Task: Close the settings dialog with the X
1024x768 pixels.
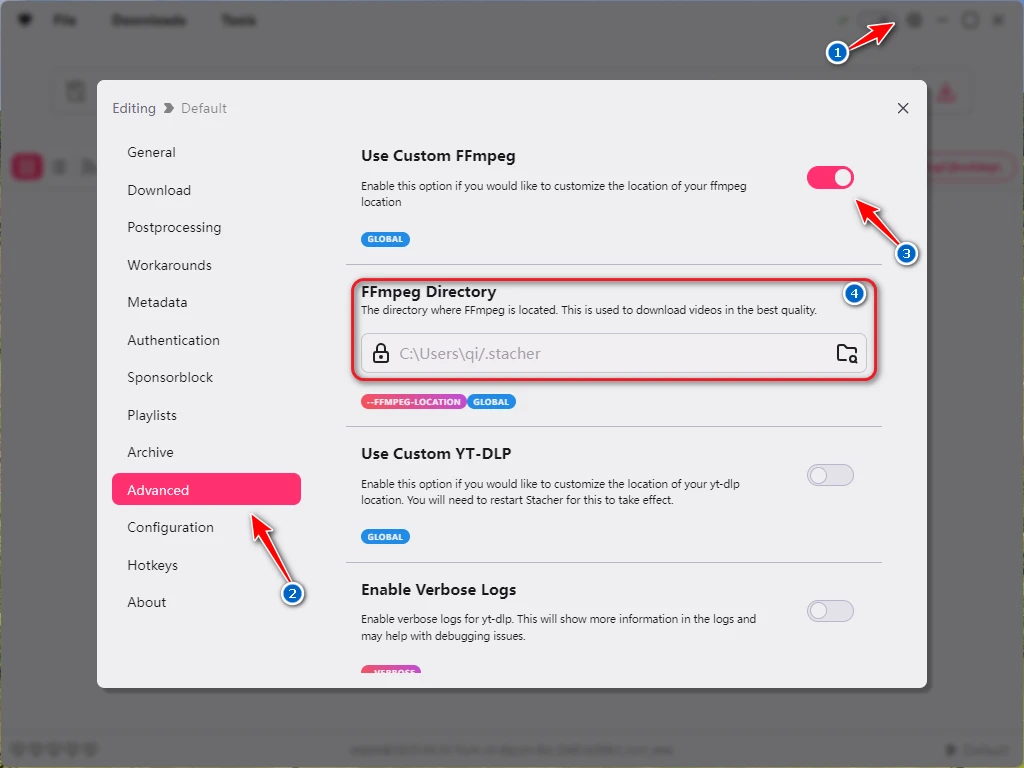Action: (x=903, y=108)
